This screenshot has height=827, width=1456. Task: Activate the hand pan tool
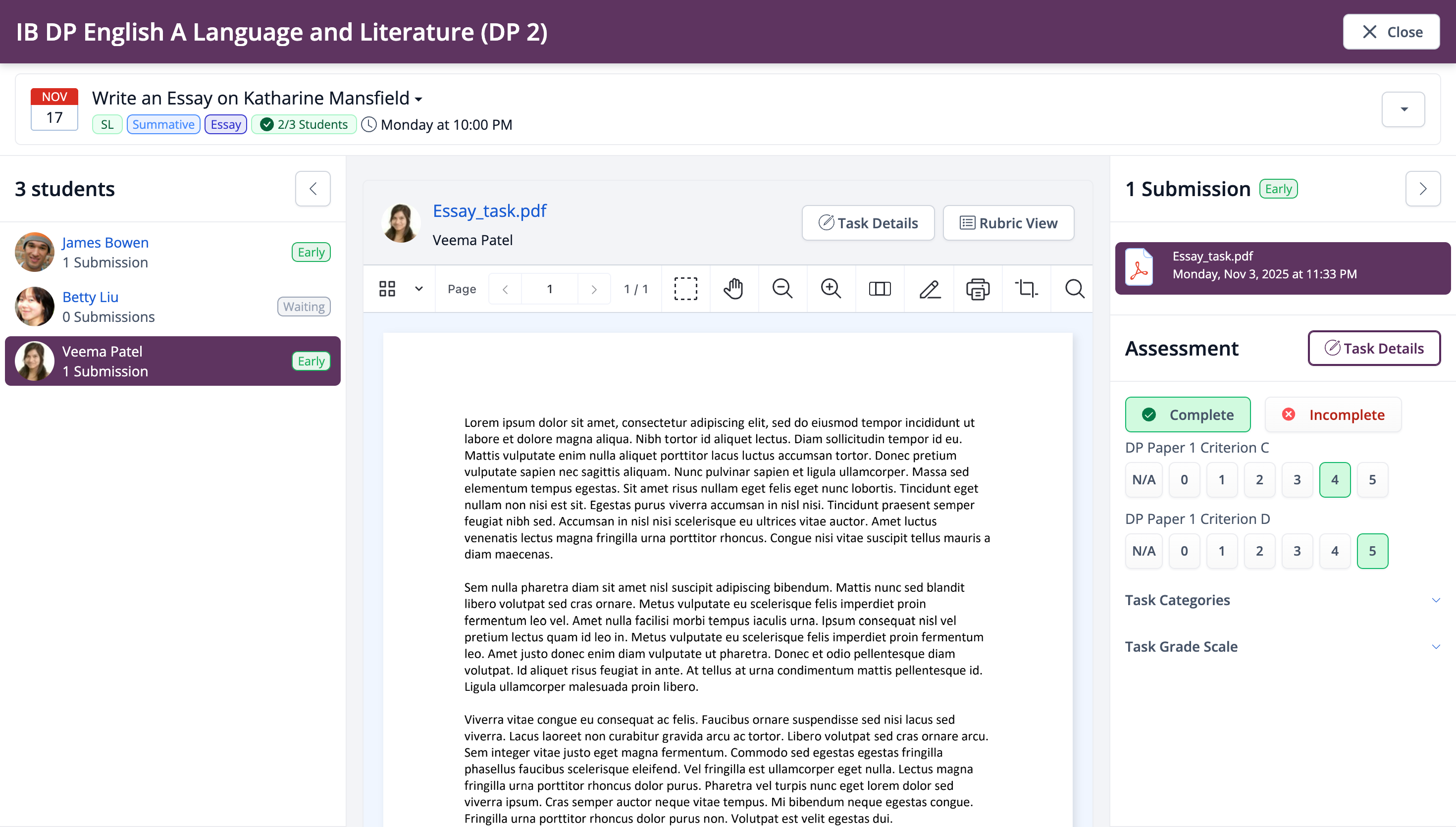pos(733,289)
